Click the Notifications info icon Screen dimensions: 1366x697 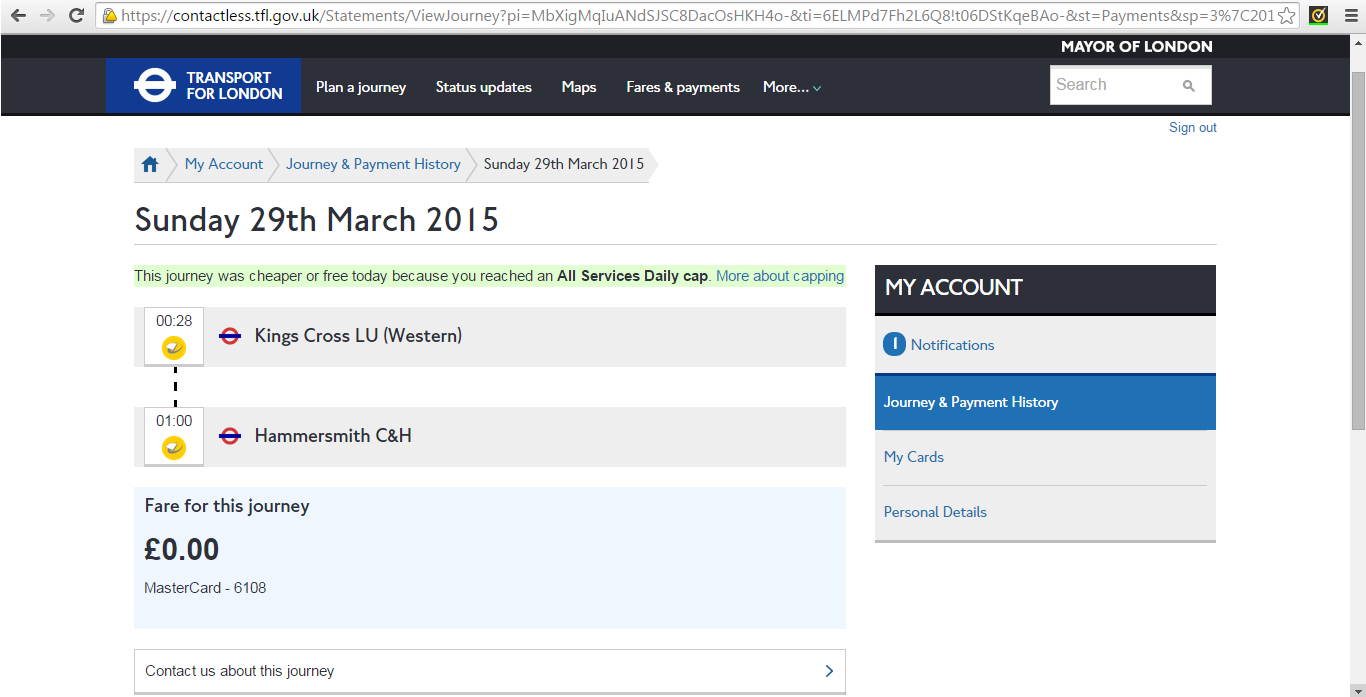point(894,345)
